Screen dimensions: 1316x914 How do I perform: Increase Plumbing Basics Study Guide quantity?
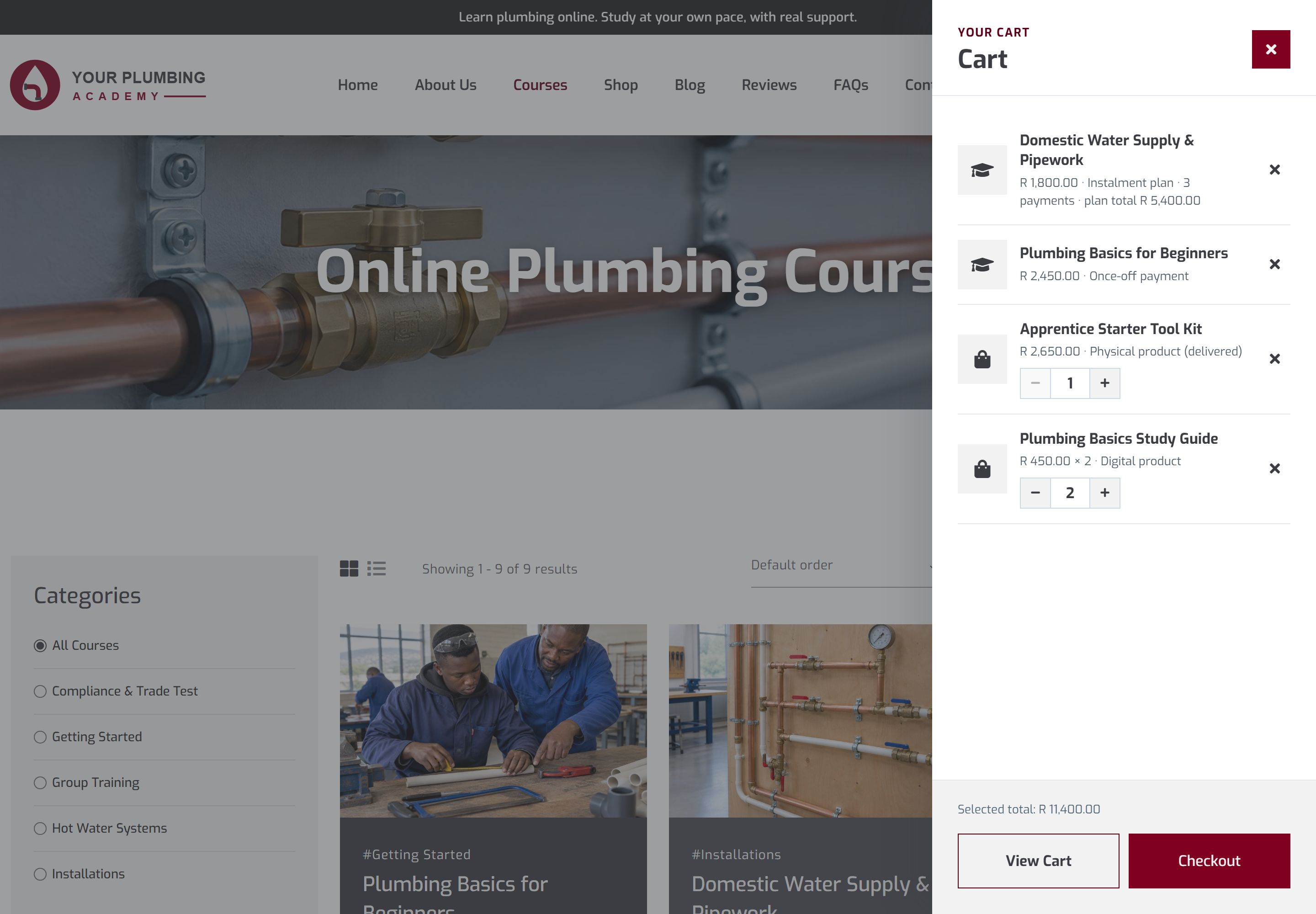(x=1105, y=493)
